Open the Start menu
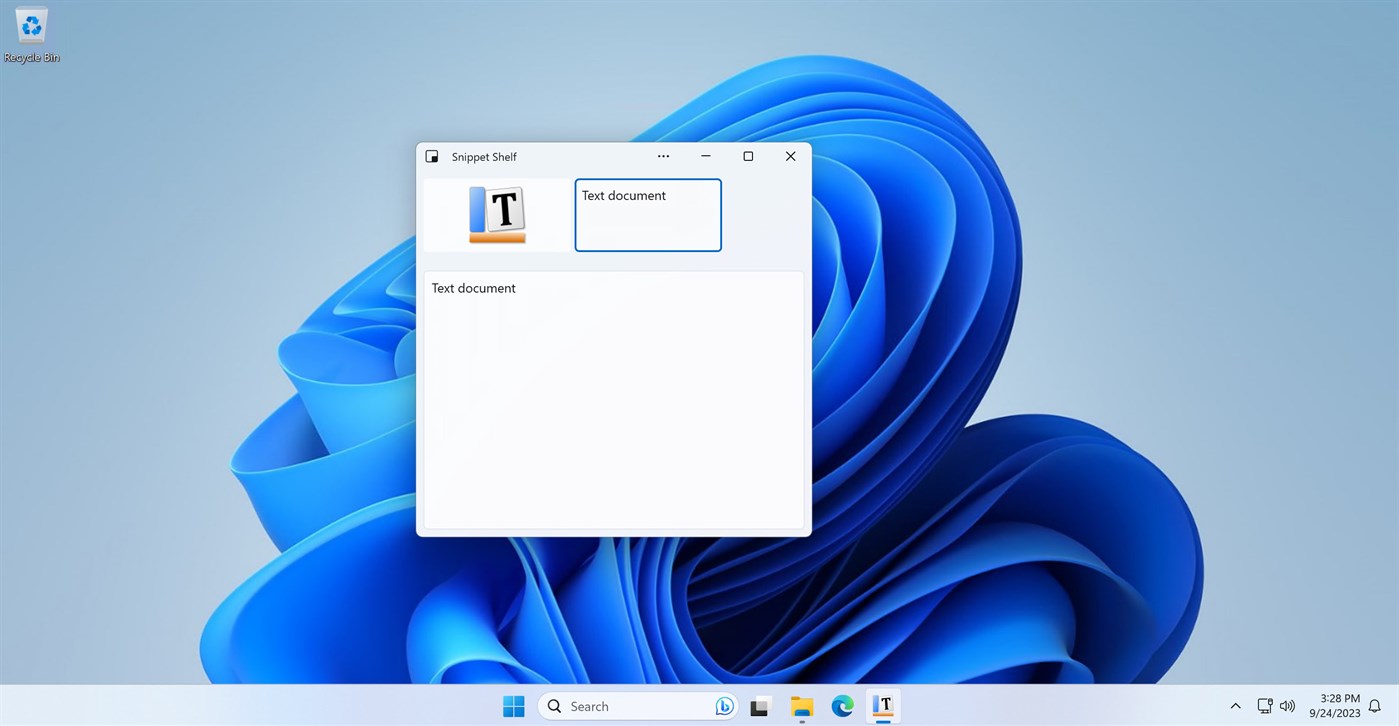The width and height of the screenshot is (1399, 726). coord(513,706)
